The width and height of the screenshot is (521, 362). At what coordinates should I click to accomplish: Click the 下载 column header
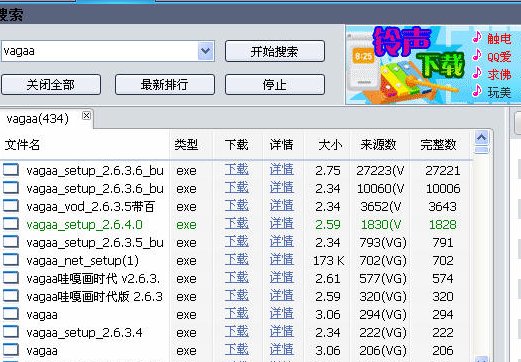236,145
